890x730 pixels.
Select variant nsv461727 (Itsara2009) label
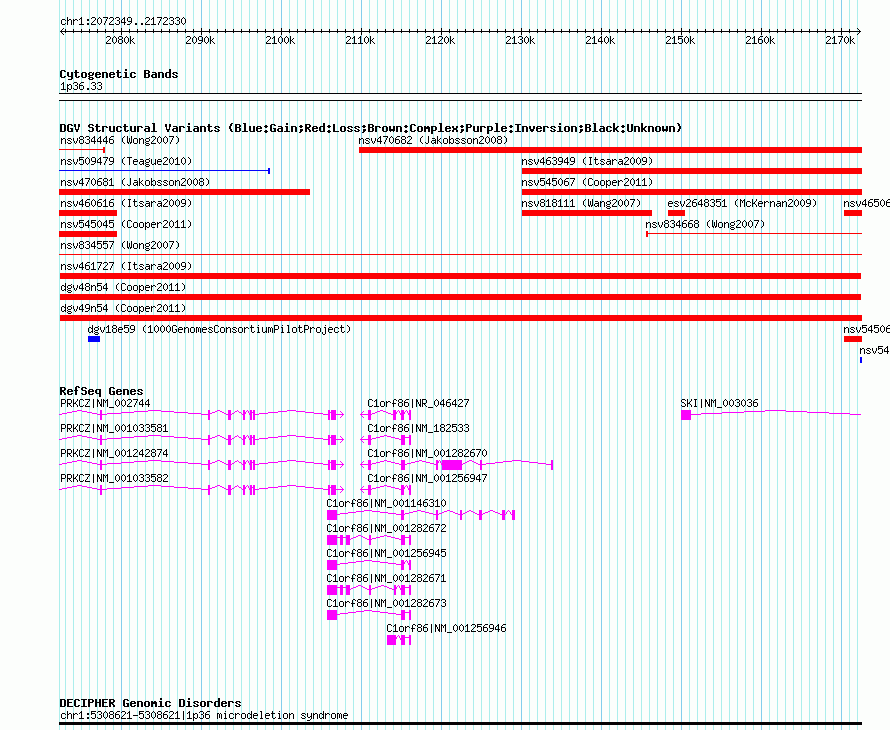pyautogui.click(x=126, y=266)
